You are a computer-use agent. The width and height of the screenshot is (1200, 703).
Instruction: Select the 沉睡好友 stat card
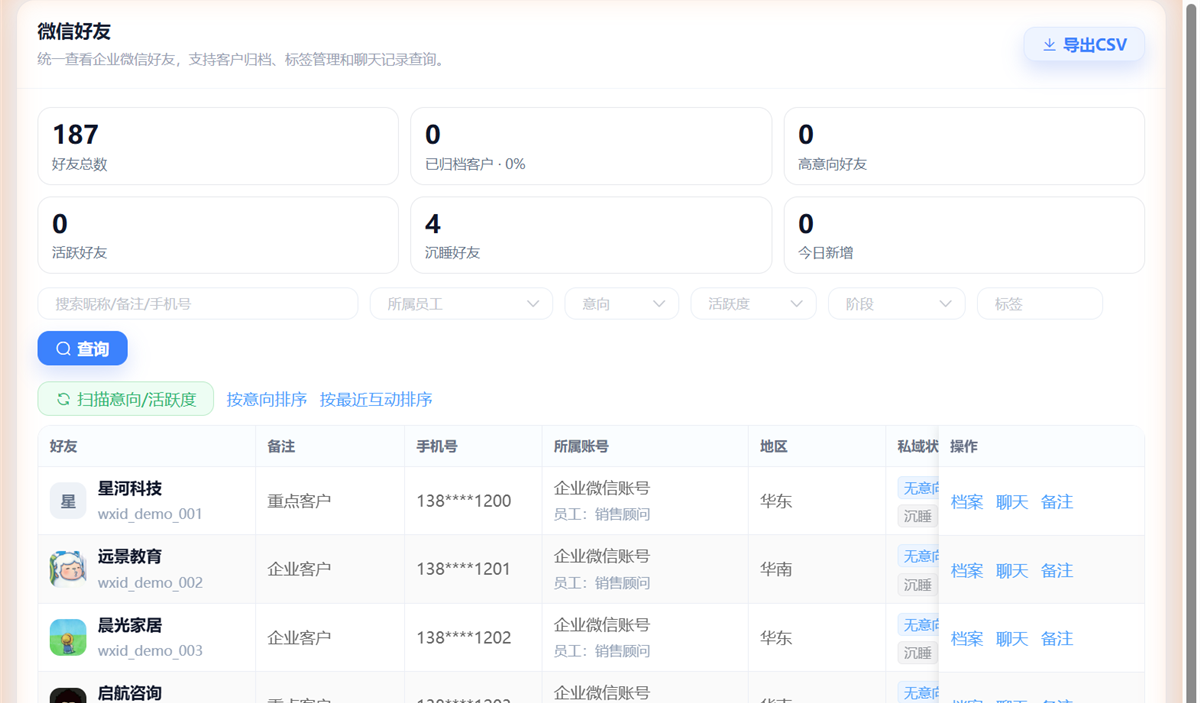click(x=591, y=235)
